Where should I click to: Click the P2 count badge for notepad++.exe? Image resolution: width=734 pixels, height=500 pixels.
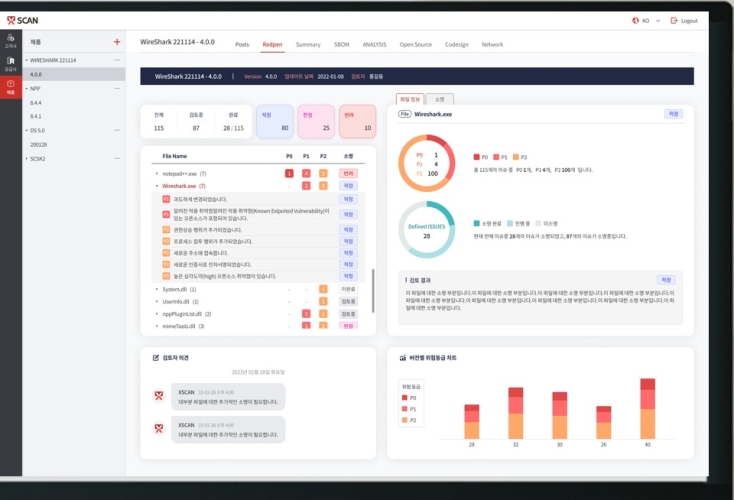pyautogui.click(x=323, y=174)
